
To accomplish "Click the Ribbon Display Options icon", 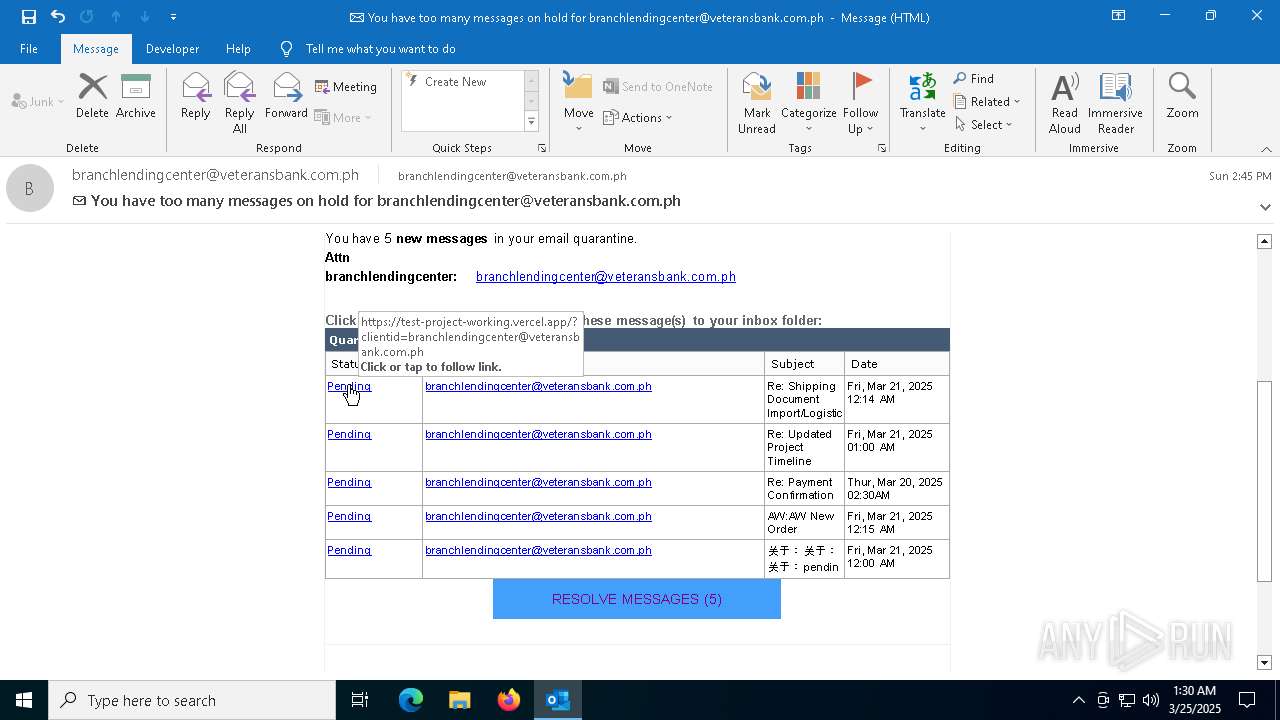I will pyautogui.click(x=1119, y=16).
